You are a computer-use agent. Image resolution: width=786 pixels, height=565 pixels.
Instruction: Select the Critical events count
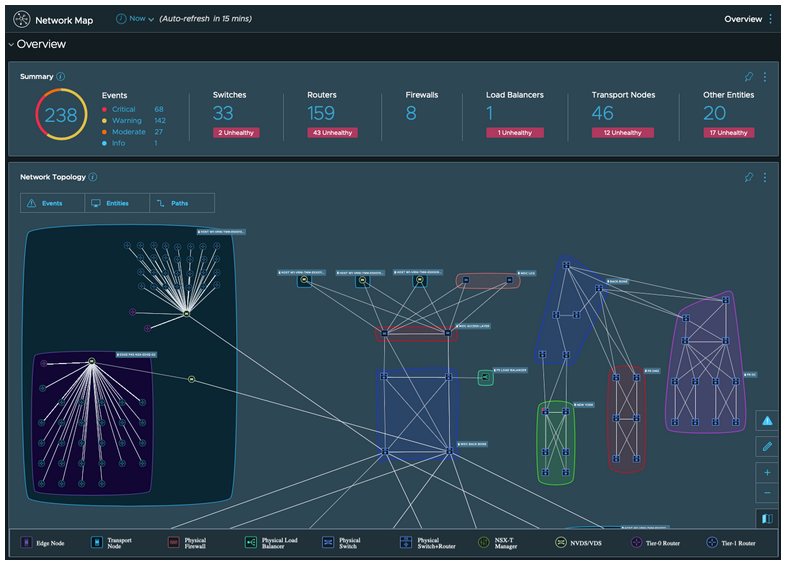[159, 109]
